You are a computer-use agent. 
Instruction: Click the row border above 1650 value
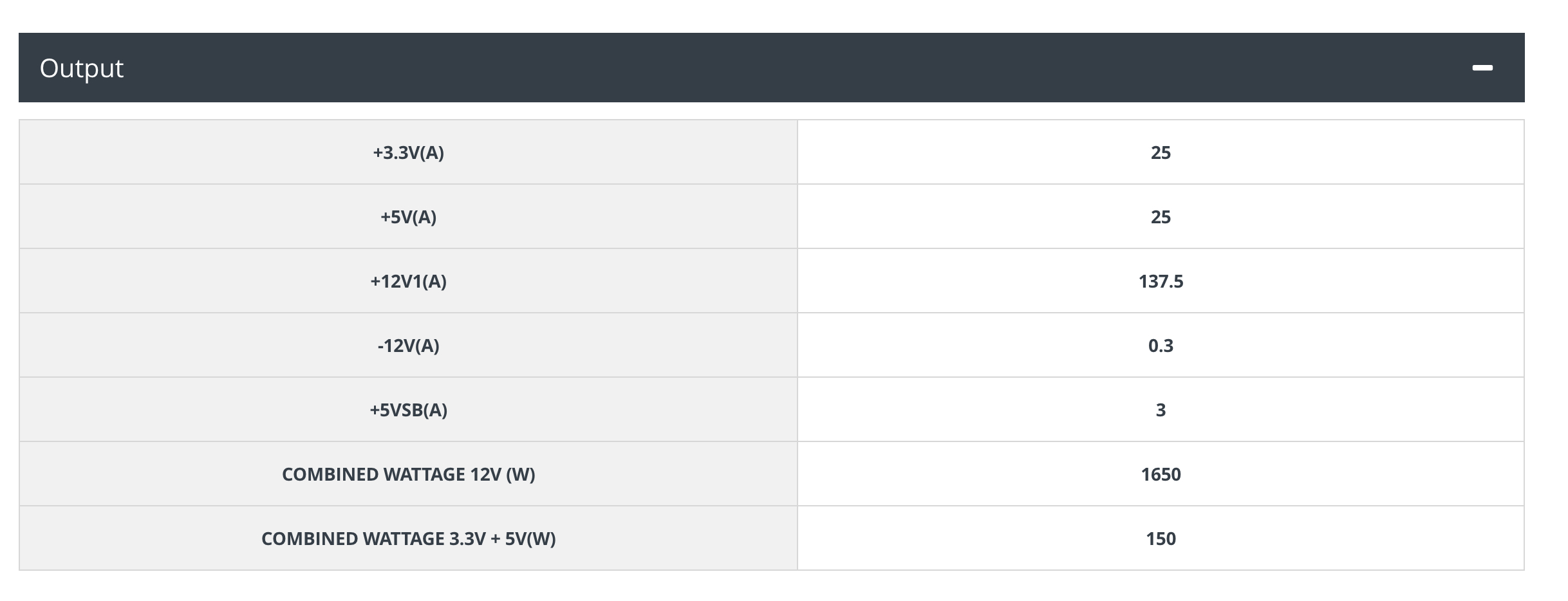point(1160,441)
